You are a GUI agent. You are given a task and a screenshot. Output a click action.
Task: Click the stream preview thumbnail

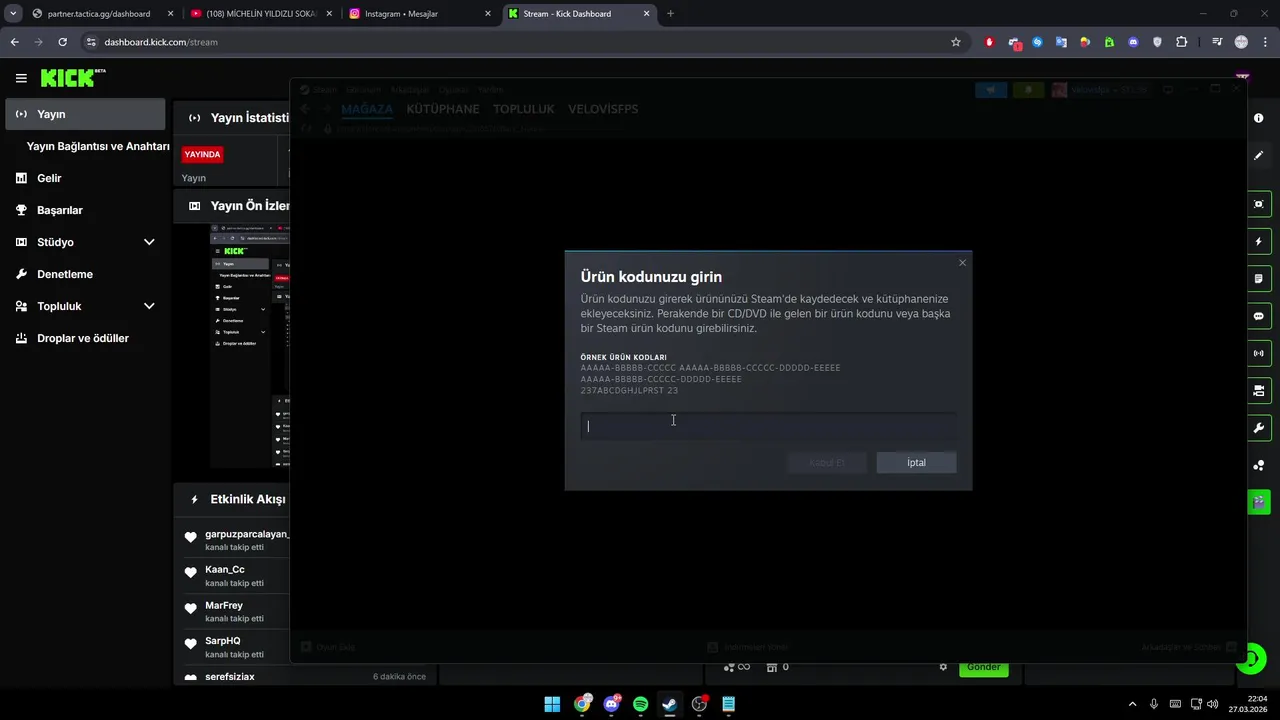coord(249,346)
